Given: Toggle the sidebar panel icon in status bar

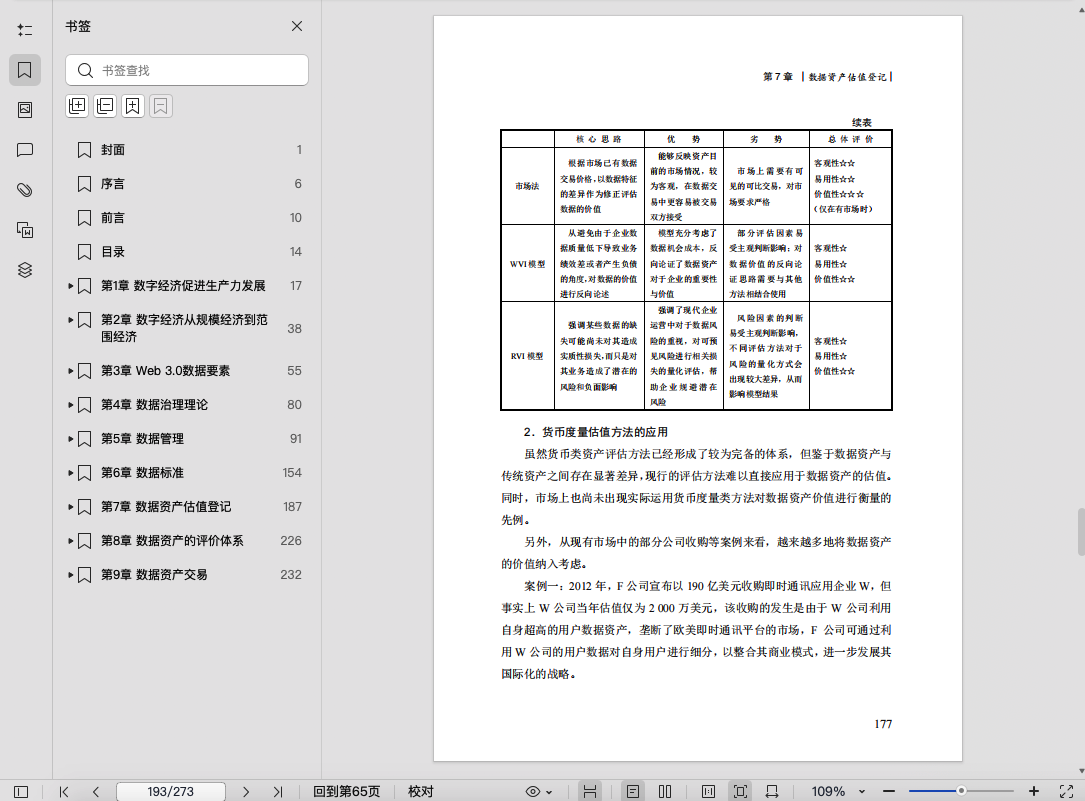Looking at the screenshot, I should [x=21, y=791].
